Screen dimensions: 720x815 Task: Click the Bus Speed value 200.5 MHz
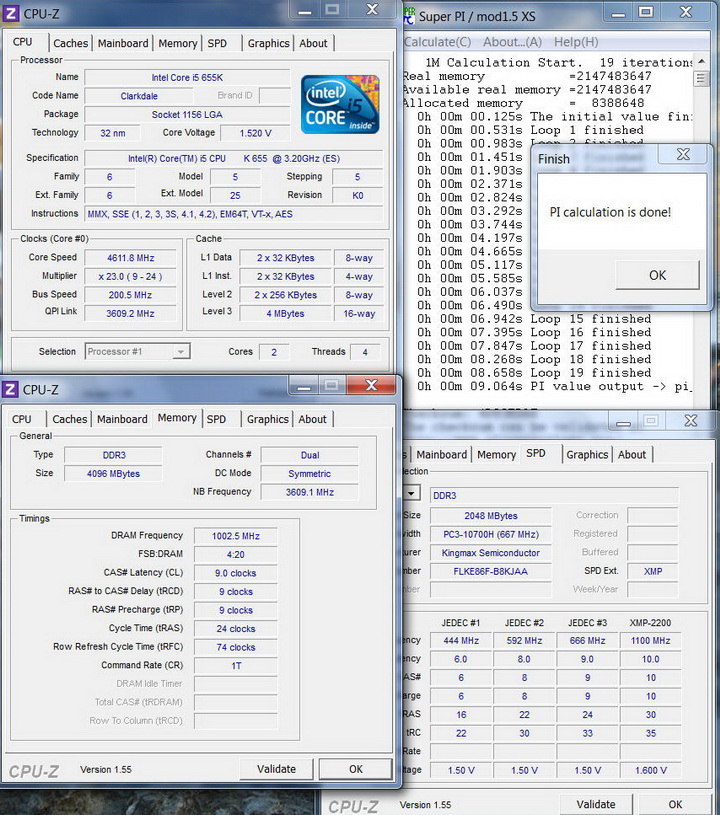(130, 295)
